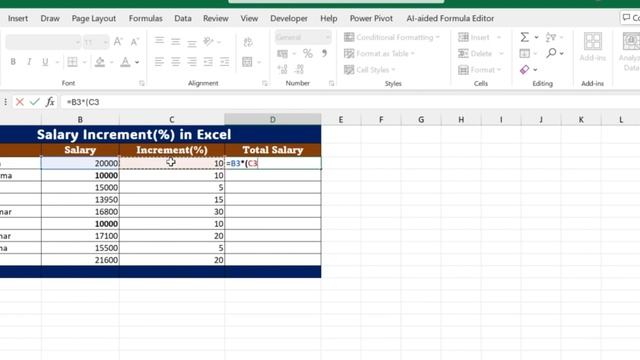Open the Number Format dropdown (General)
The image size is (640, 360).
[x=303, y=37]
